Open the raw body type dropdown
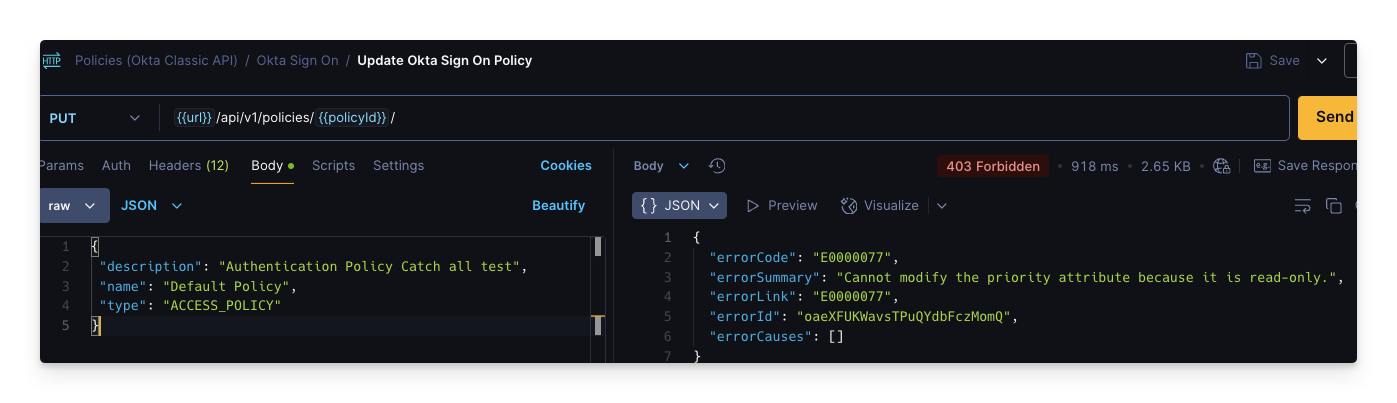The width and height of the screenshot is (1397, 403). pyautogui.click(x=73, y=205)
